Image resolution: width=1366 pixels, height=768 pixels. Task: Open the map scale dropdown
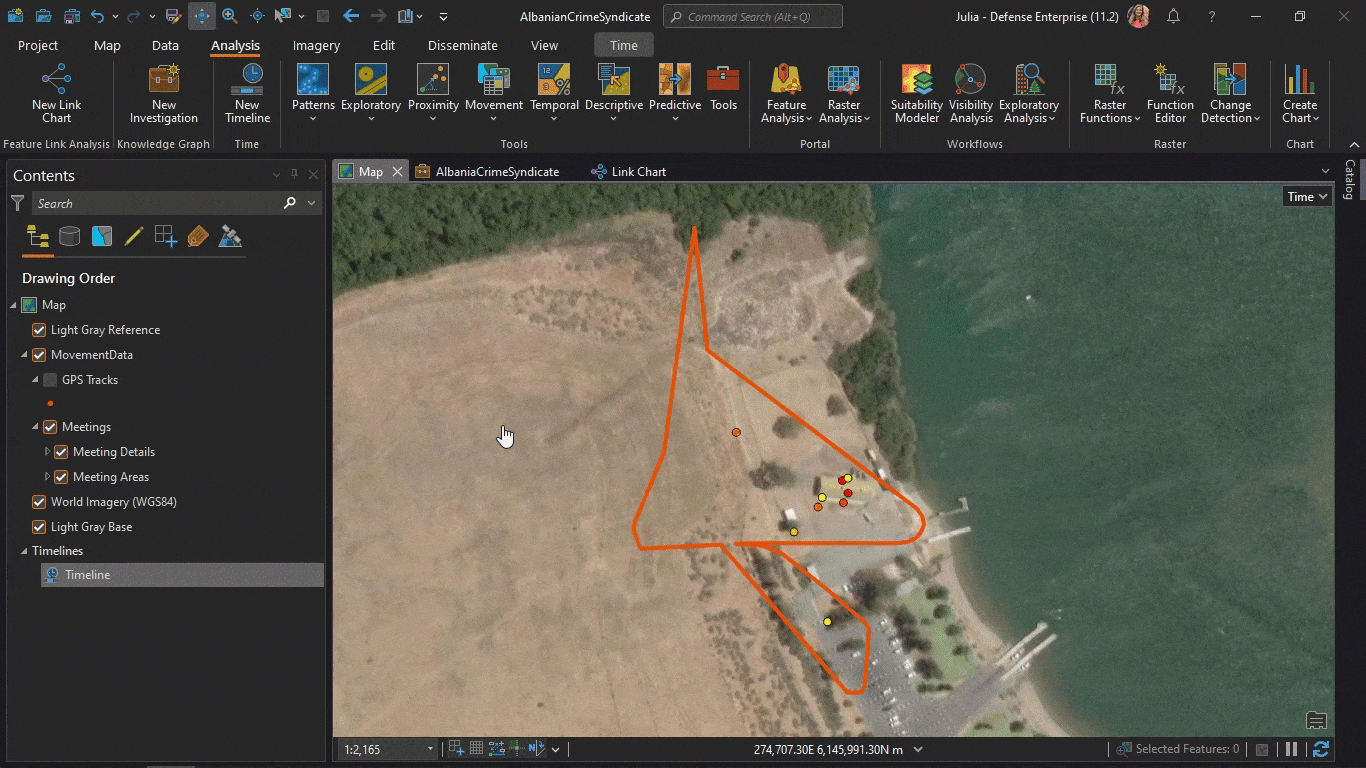pyautogui.click(x=430, y=749)
